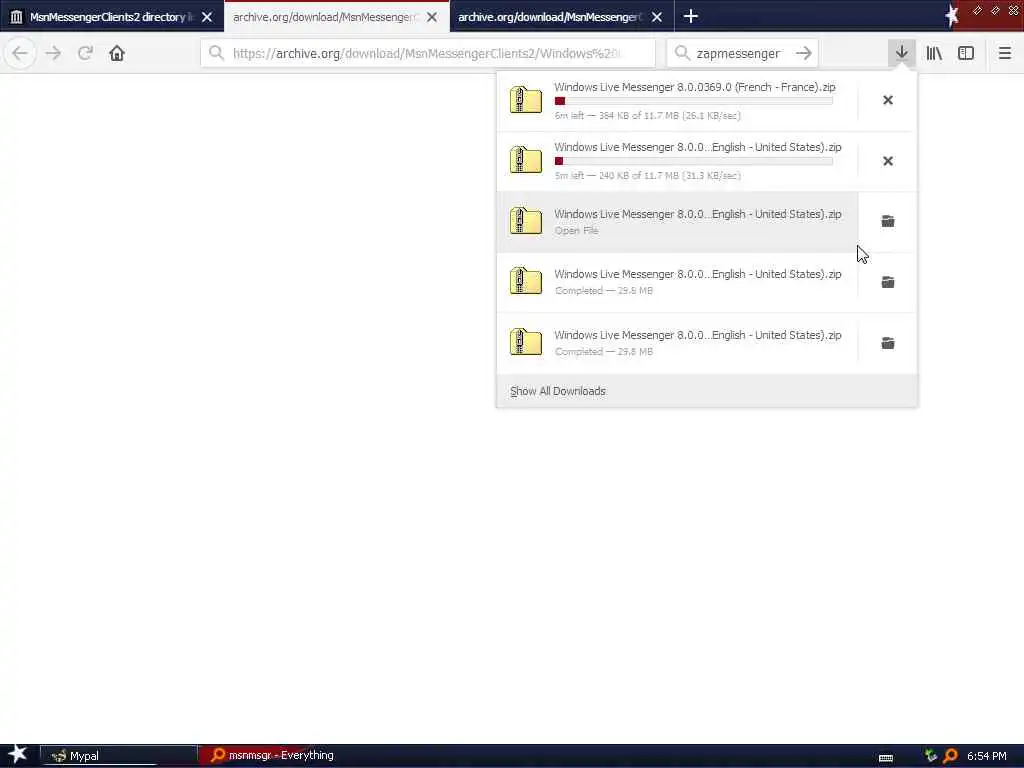Viewport: 1024px width, 768px height.
Task: Click zip icon of the 29.8 MB download
Action: pos(526,342)
